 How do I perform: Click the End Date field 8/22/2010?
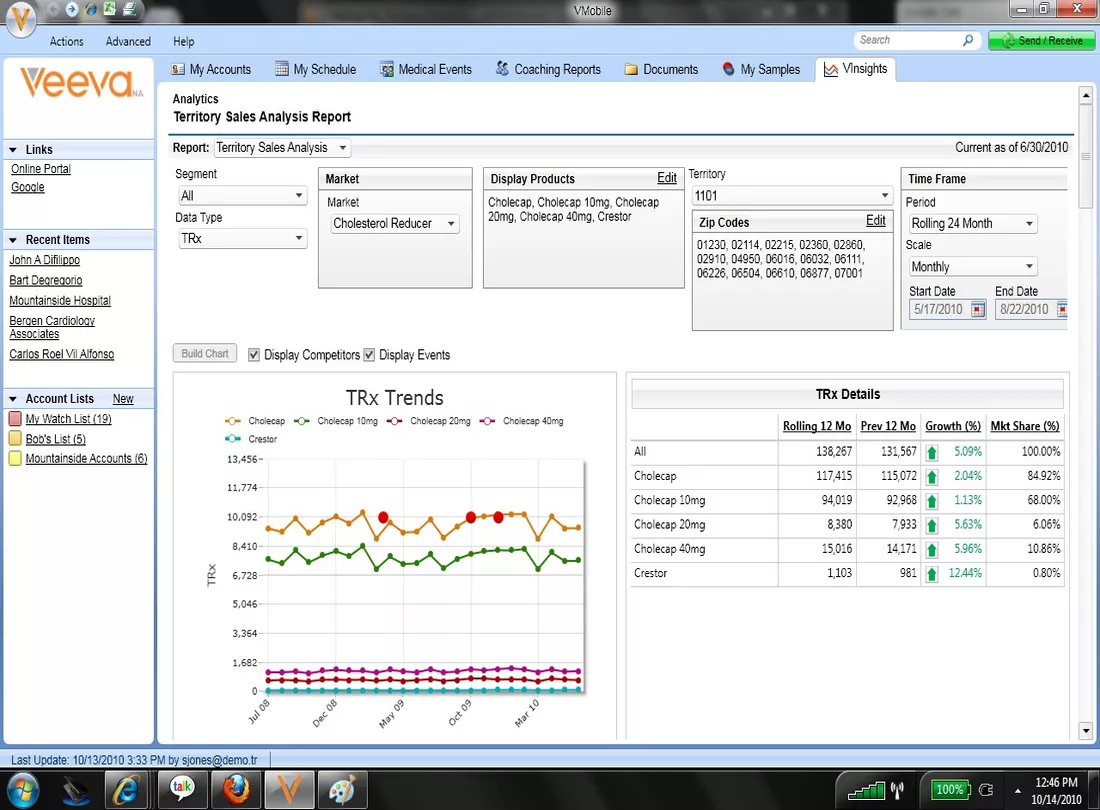1024,309
